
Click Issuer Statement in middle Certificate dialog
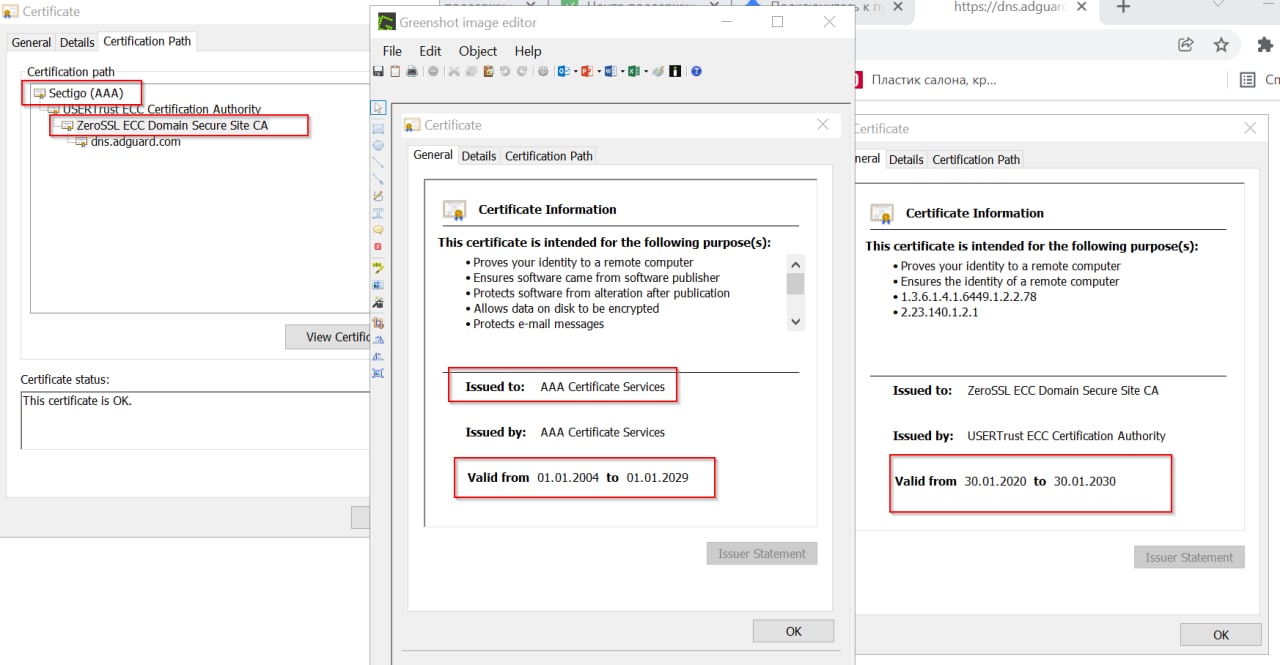tap(762, 553)
